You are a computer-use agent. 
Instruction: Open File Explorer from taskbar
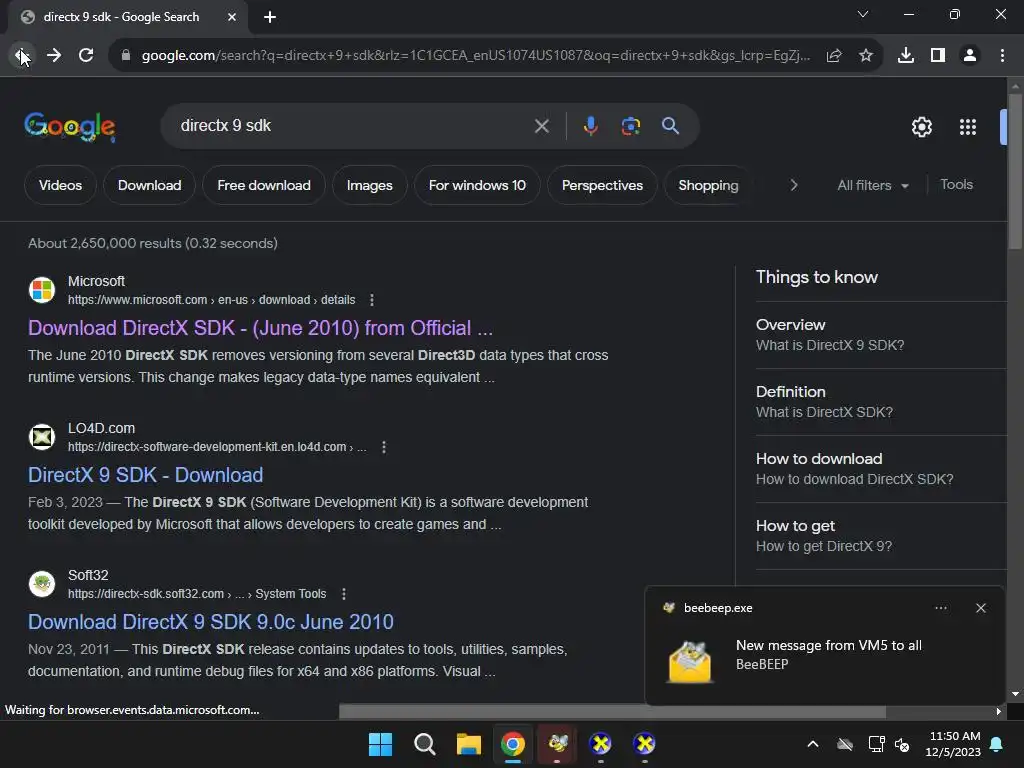tap(468, 744)
